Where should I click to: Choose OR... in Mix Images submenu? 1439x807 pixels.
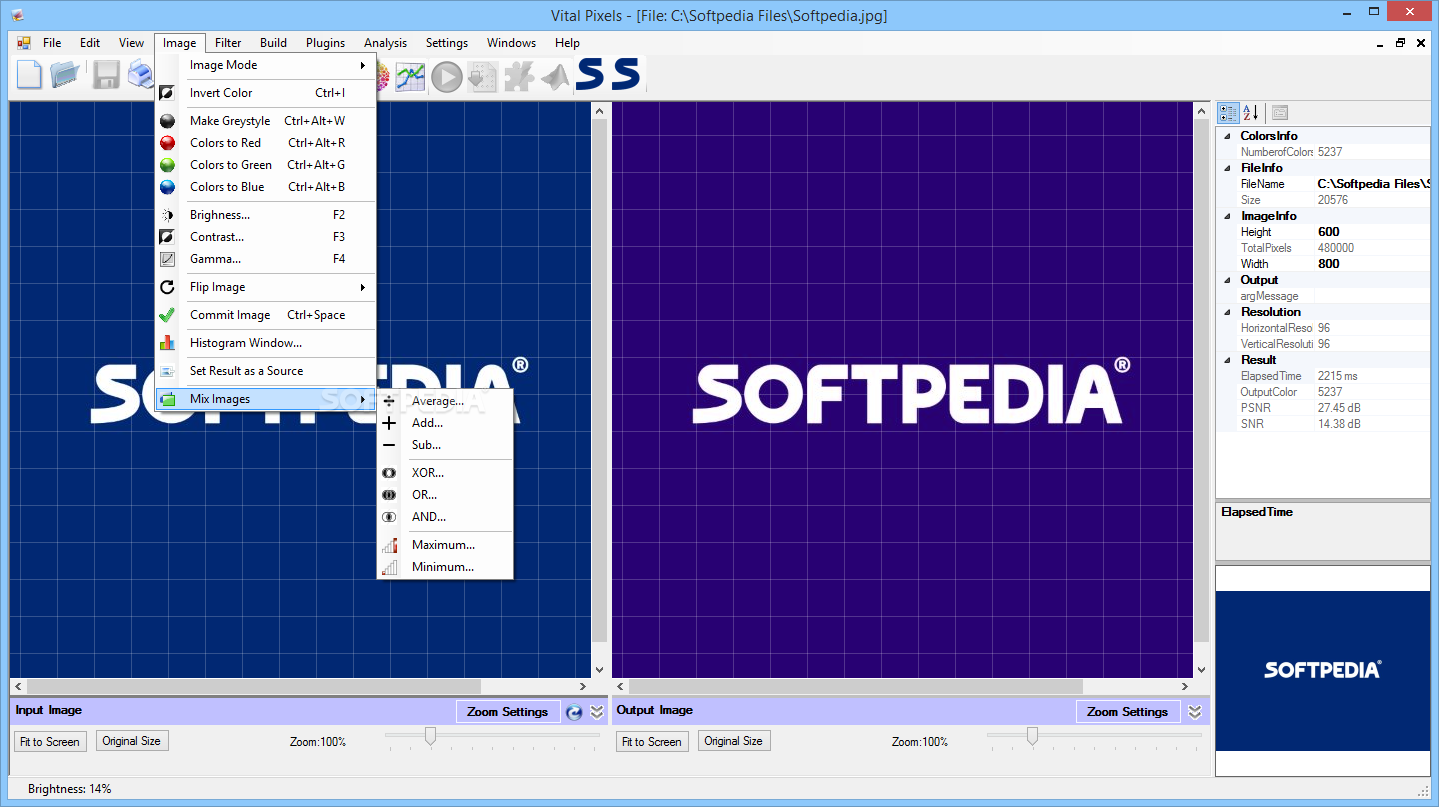[x=445, y=495]
